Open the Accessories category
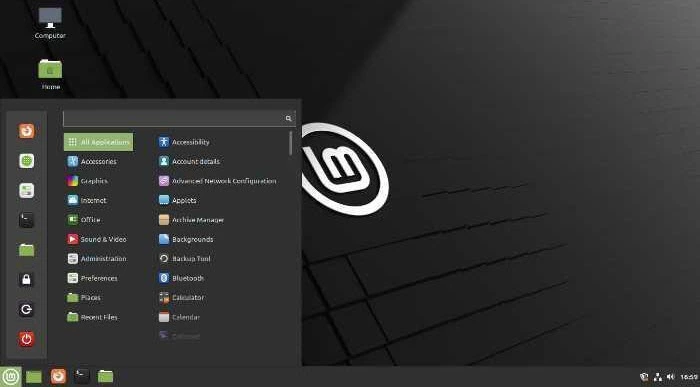 pos(98,161)
